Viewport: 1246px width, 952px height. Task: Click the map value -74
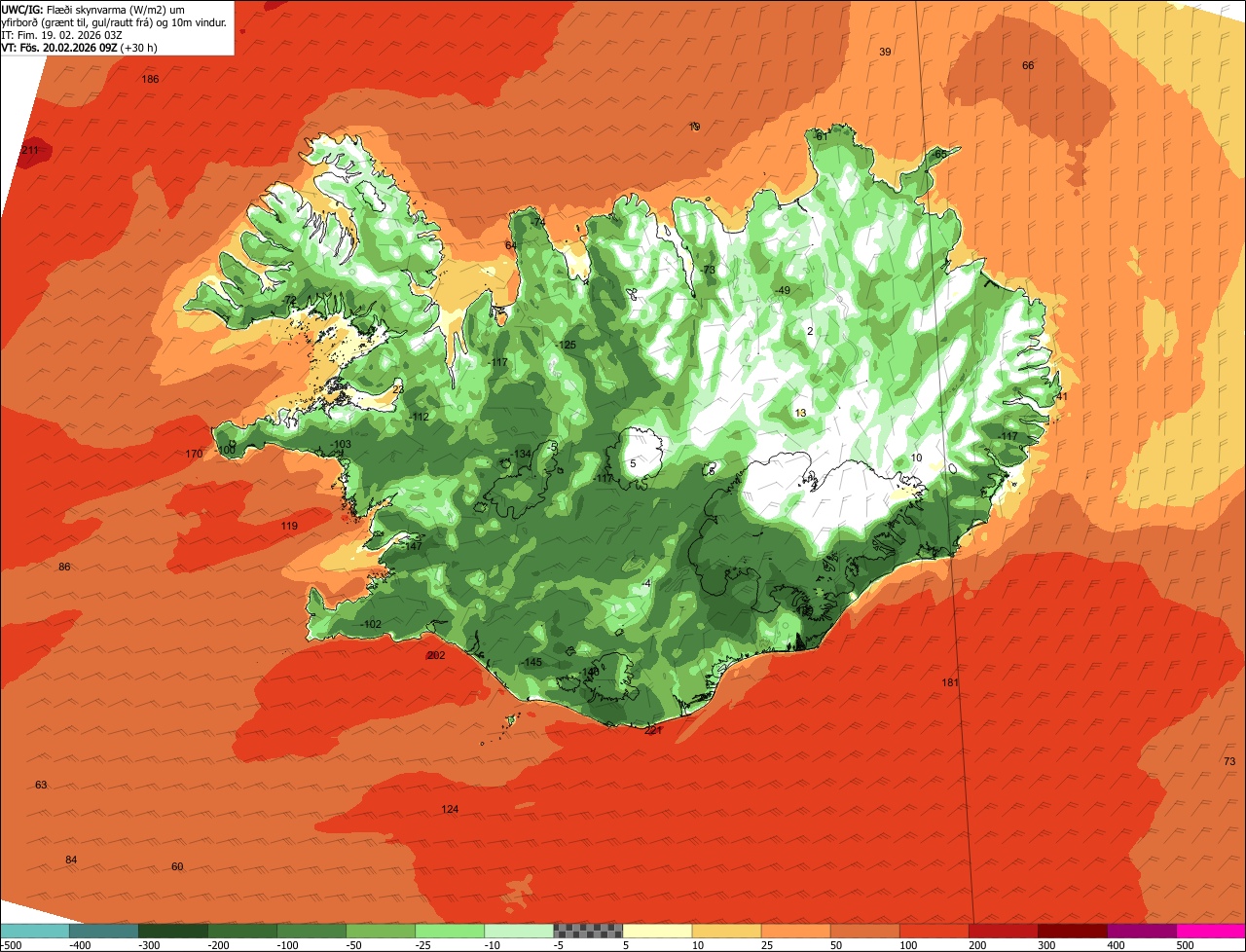click(x=536, y=223)
